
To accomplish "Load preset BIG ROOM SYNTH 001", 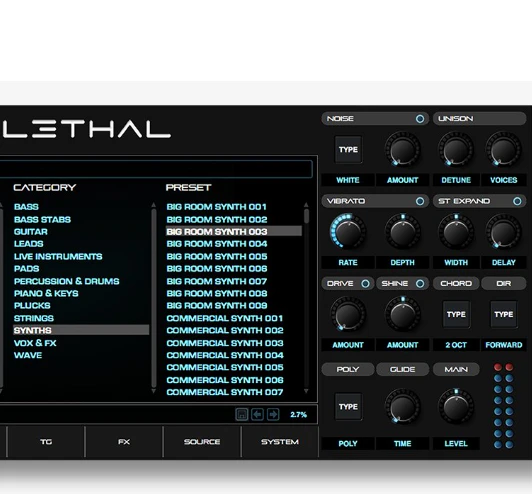I will (216, 207).
